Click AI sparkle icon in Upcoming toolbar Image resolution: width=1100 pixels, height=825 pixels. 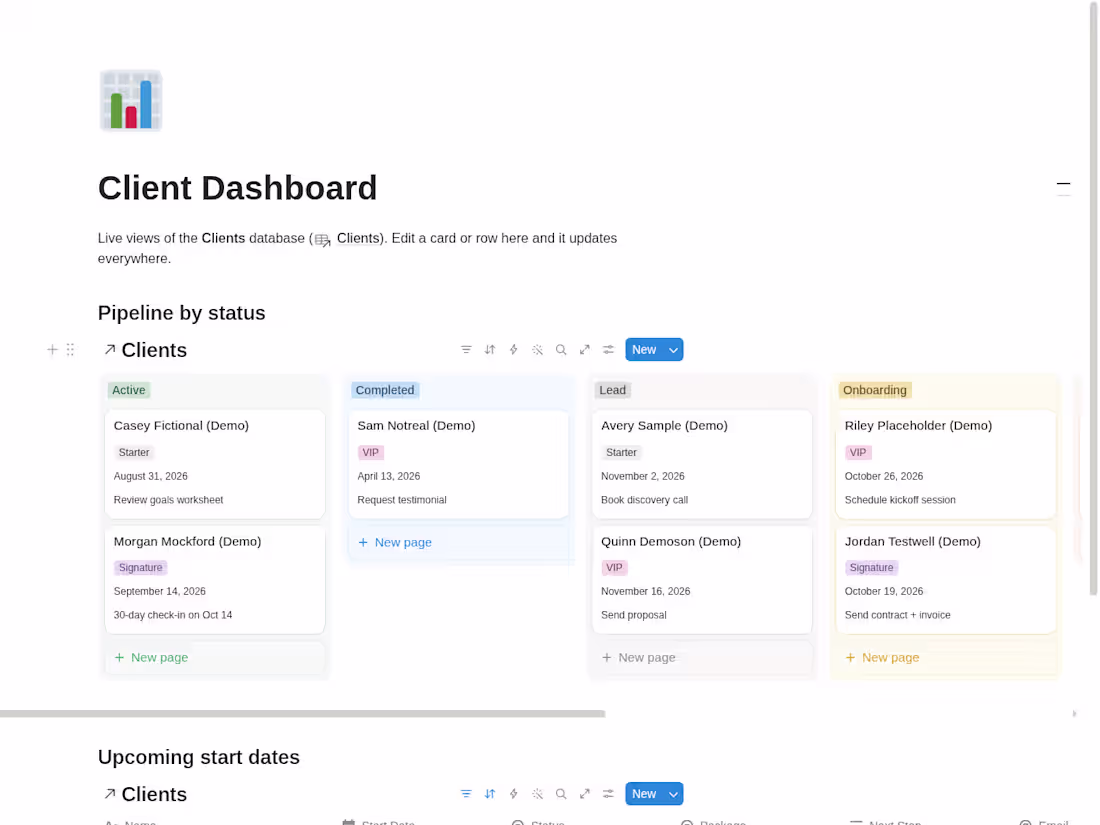(x=537, y=793)
